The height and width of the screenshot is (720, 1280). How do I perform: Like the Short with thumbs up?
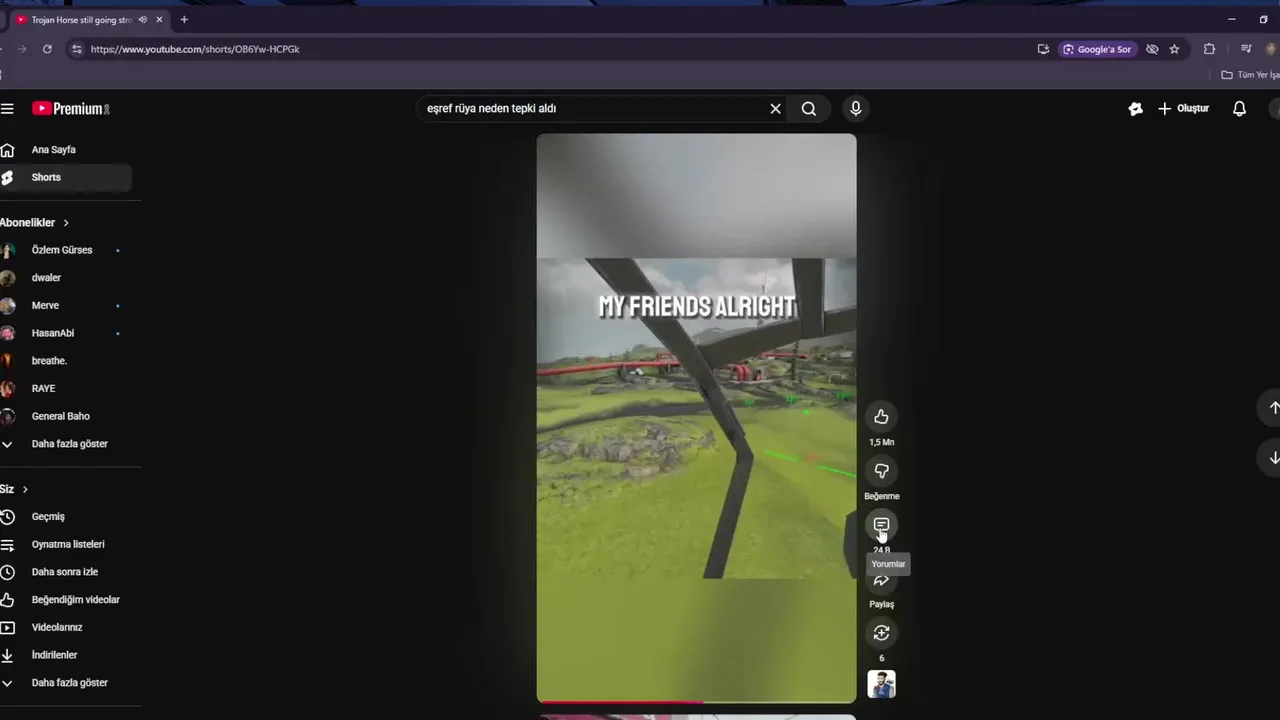[881, 417]
